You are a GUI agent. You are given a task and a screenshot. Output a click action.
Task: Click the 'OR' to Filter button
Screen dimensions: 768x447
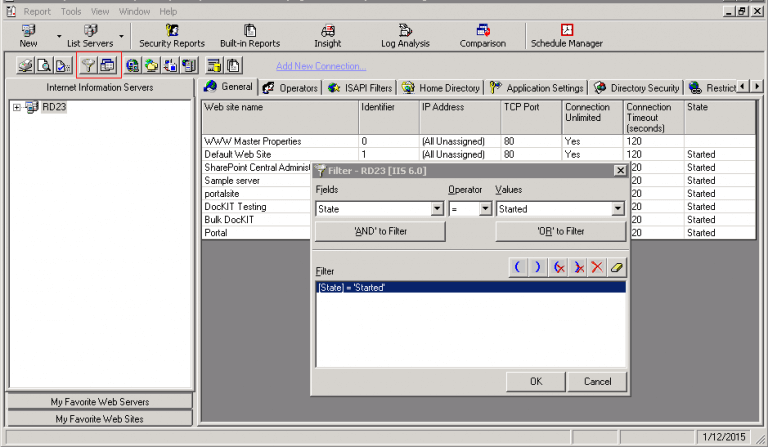[x=561, y=231]
